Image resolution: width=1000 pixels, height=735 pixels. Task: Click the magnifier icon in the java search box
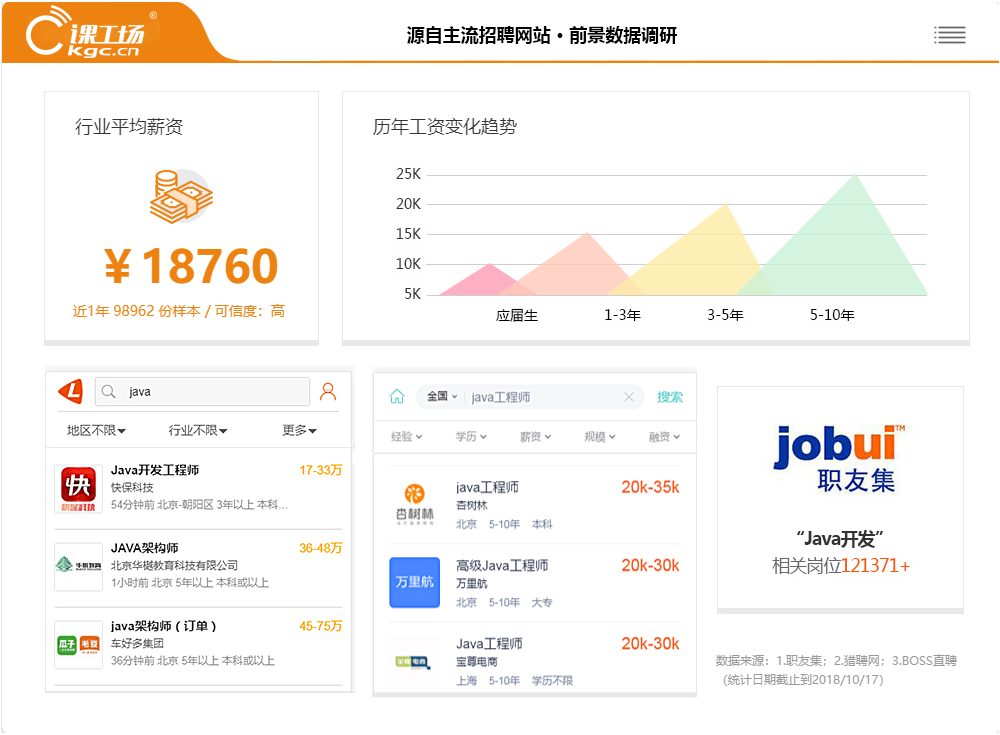[x=109, y=392]
